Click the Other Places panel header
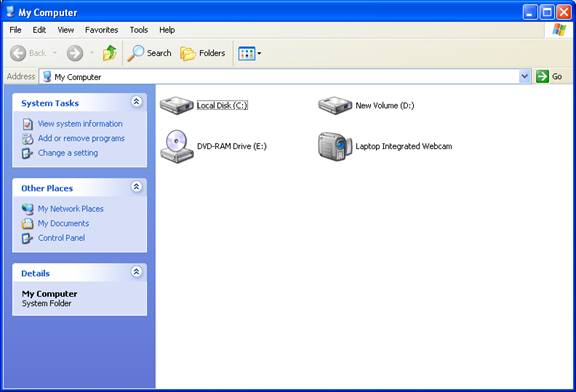The height and width of the screenshot is (392, 576). pyautogui.click(x=79, y=188)
